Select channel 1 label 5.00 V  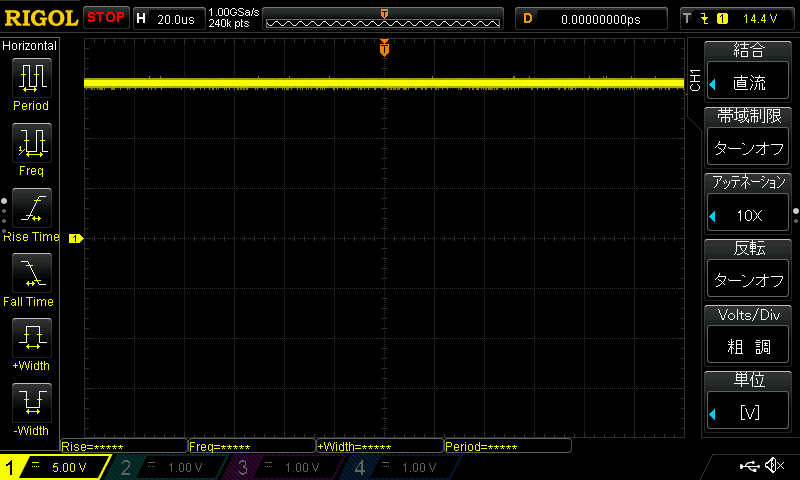coord(69,467)
